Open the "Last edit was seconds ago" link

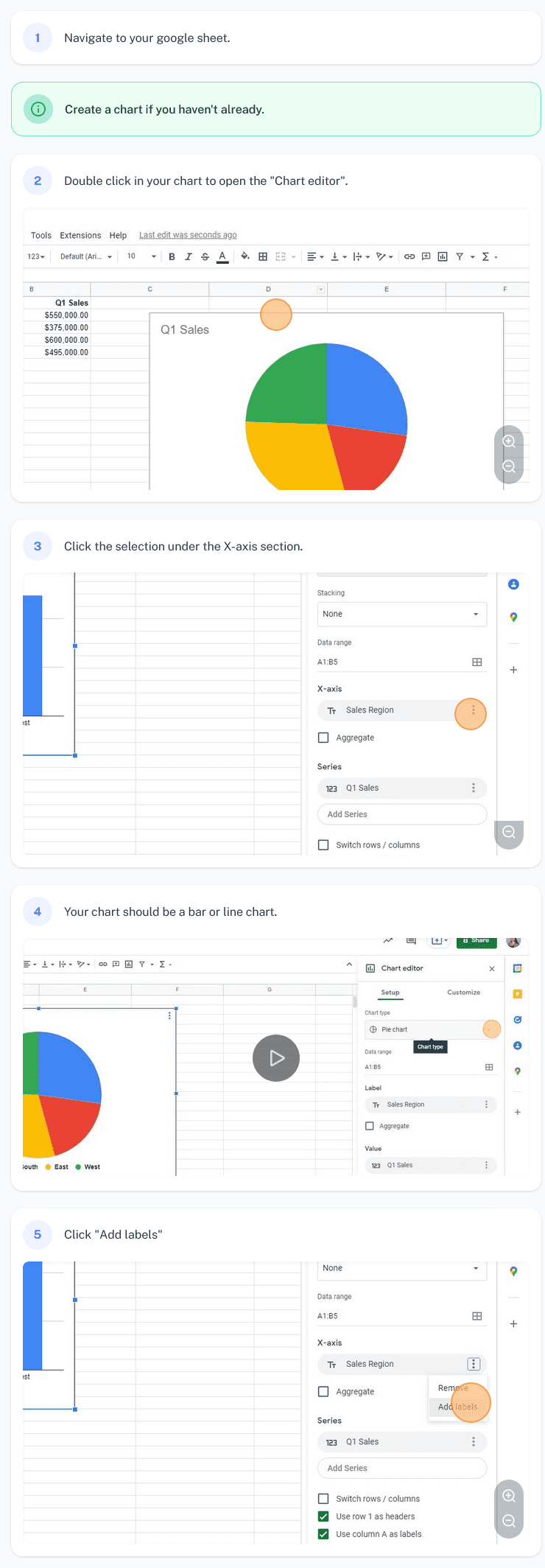tap(188, 235)
